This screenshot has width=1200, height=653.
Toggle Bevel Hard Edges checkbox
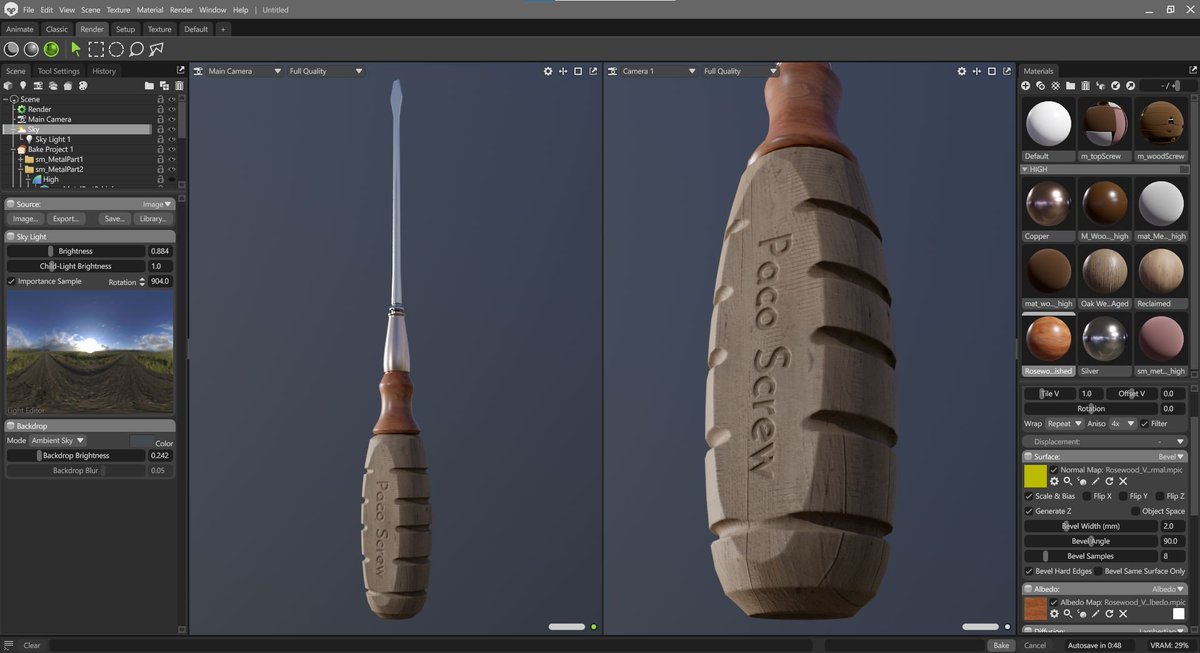click(1029, 571)
